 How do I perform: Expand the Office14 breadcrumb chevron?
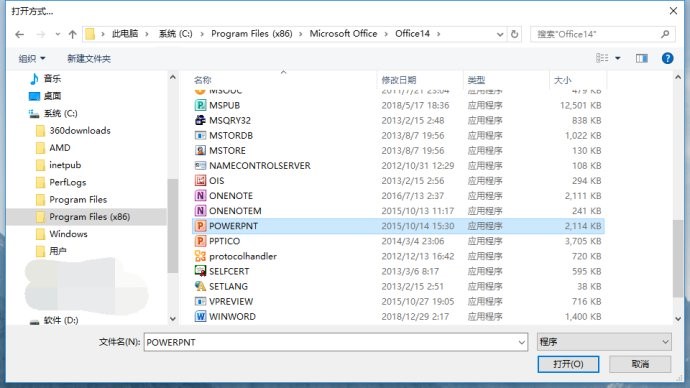click(438, 34)
